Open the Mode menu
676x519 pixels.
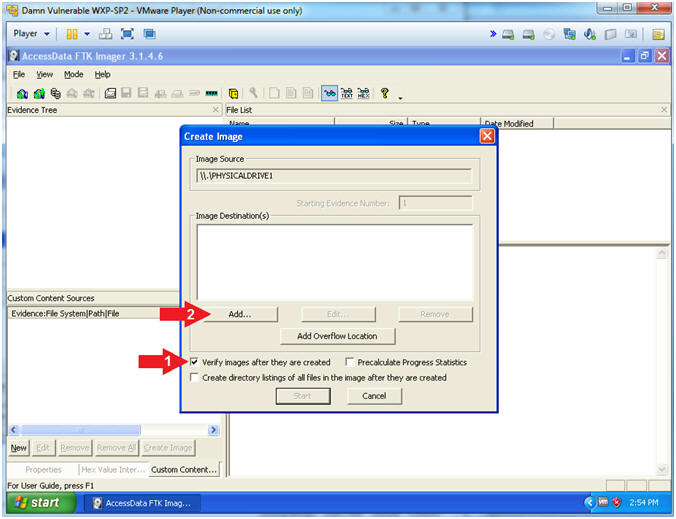pyautogui.click(x=73, y=75)
